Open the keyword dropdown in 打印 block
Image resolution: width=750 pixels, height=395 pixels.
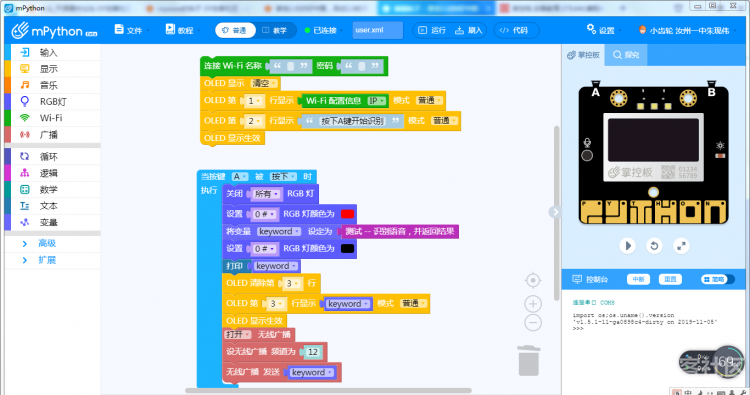pyautogui.click(x=276, y=266)
